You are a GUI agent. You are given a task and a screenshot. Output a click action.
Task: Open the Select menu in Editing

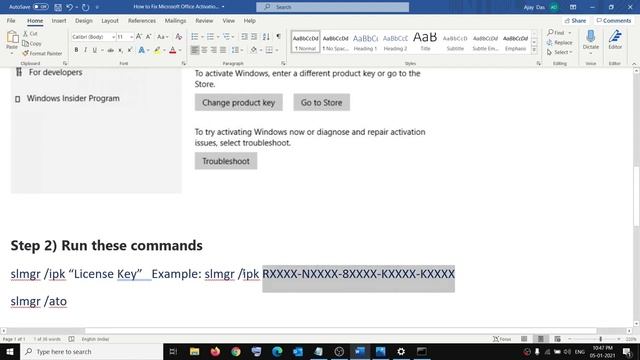(x=560, y=52)
